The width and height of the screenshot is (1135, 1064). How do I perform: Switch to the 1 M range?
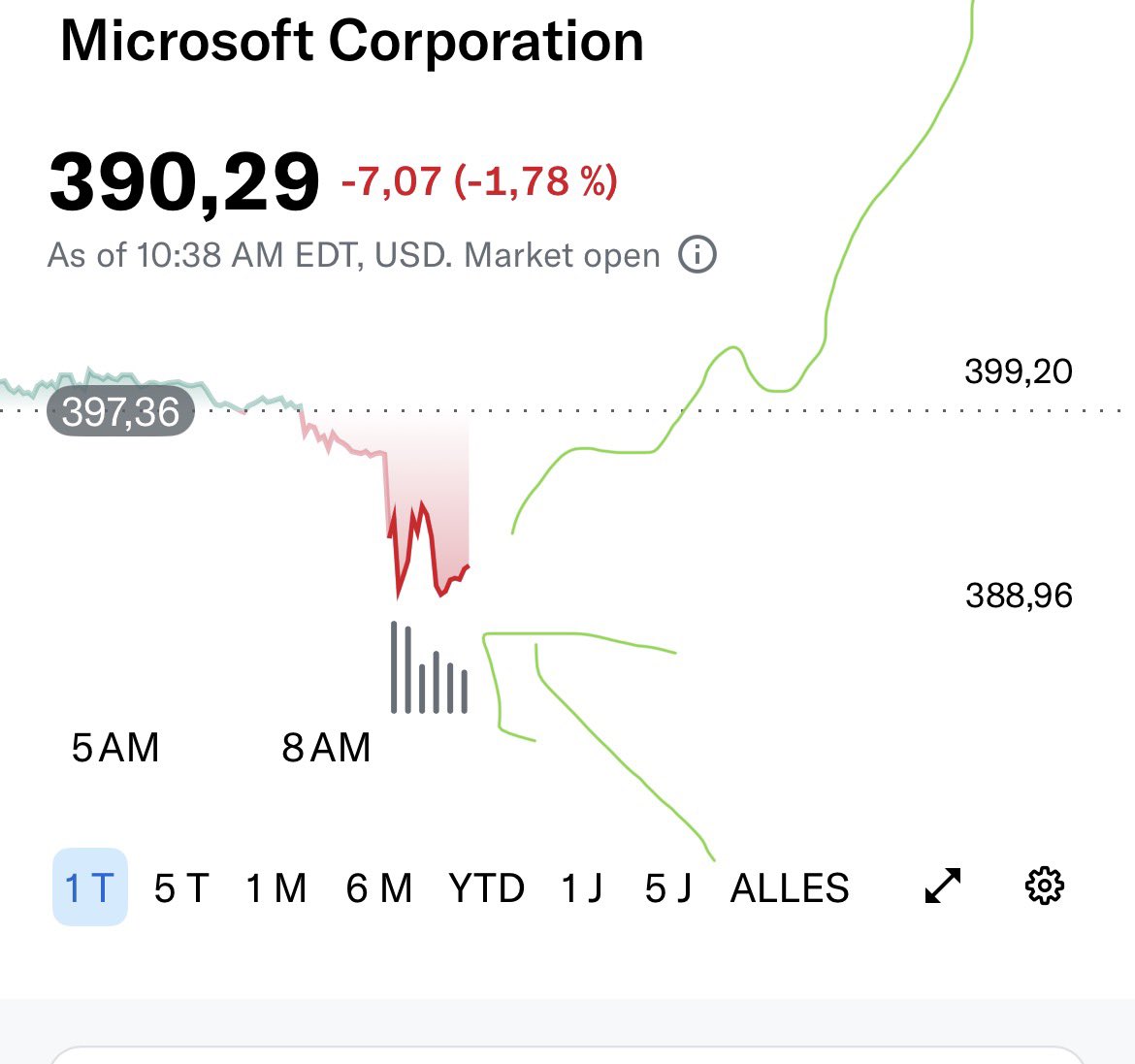click(x=276, y=888)
